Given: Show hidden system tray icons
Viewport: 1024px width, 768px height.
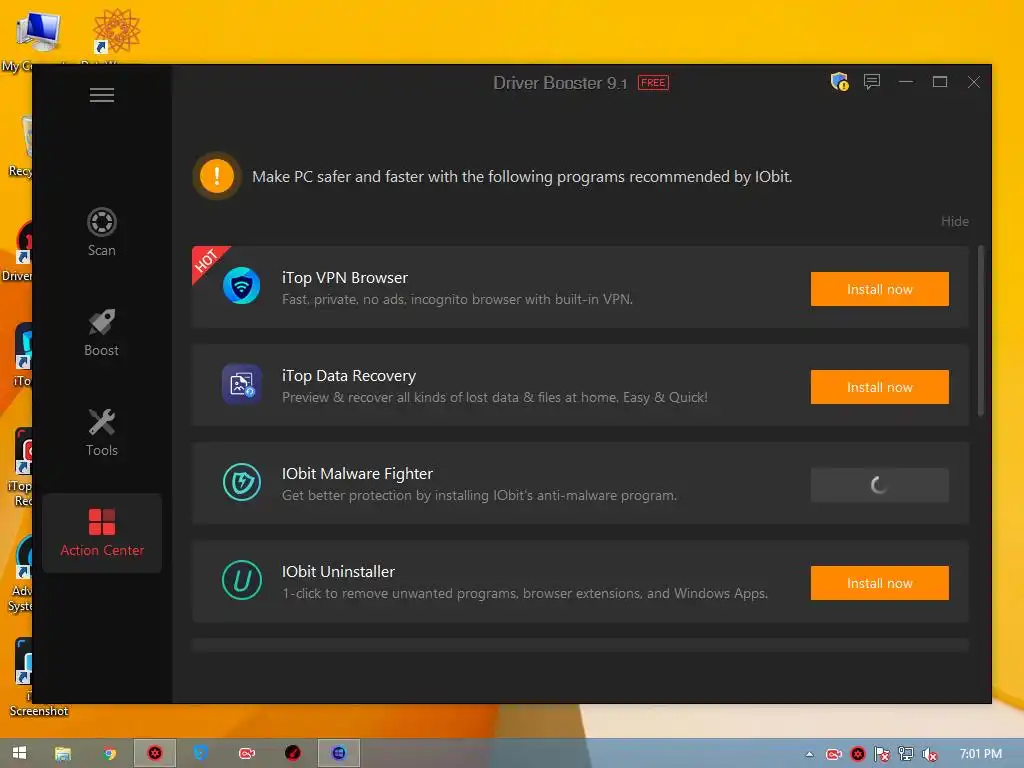Looking at the screenshot, I should click(810, 754).
